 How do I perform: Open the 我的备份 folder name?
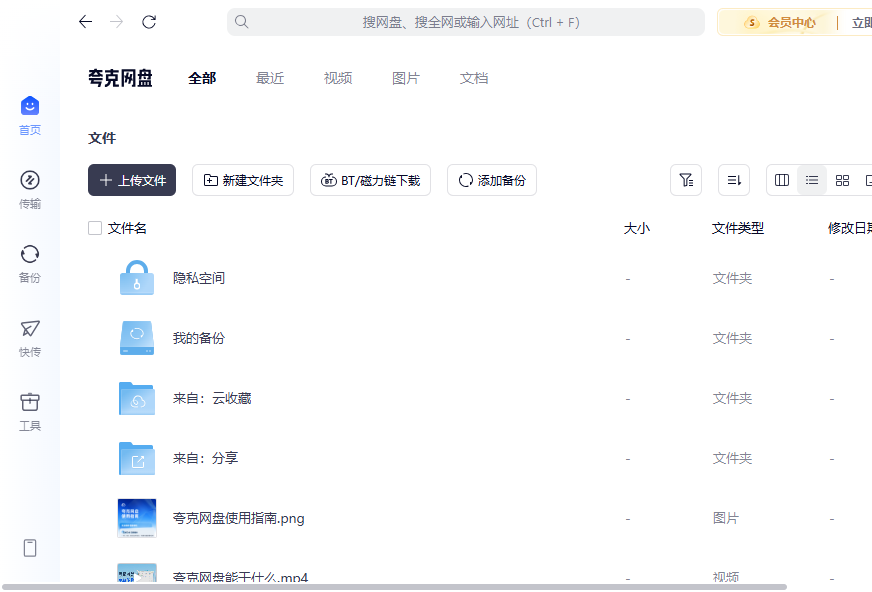click(x=199, y=338)
